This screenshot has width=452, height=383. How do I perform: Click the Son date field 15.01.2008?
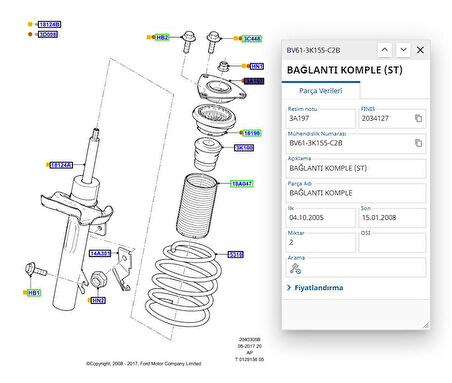(x=392, y=218)
